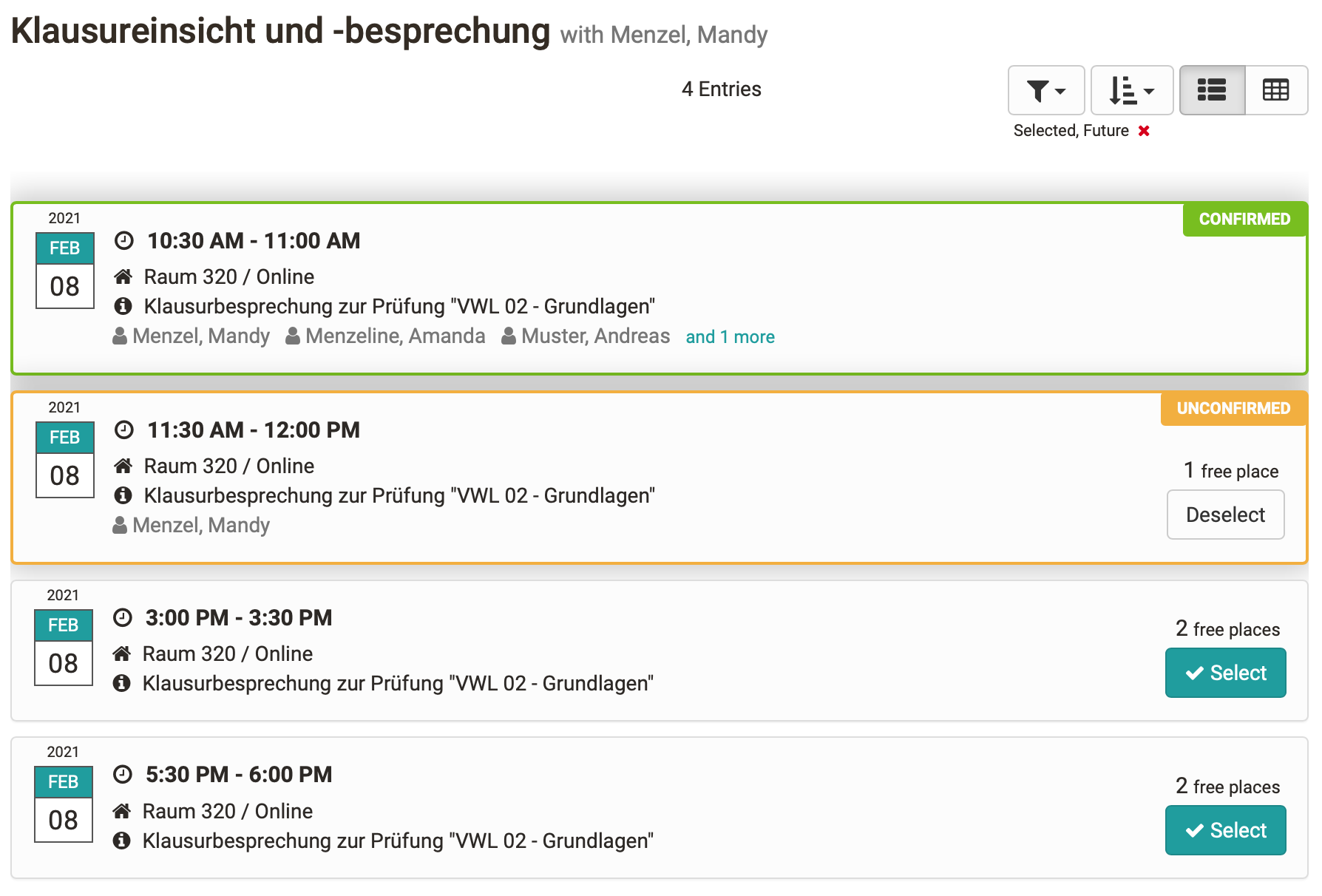
Task: Click the home icon in 3:00 PM entry
Action: 122,654
